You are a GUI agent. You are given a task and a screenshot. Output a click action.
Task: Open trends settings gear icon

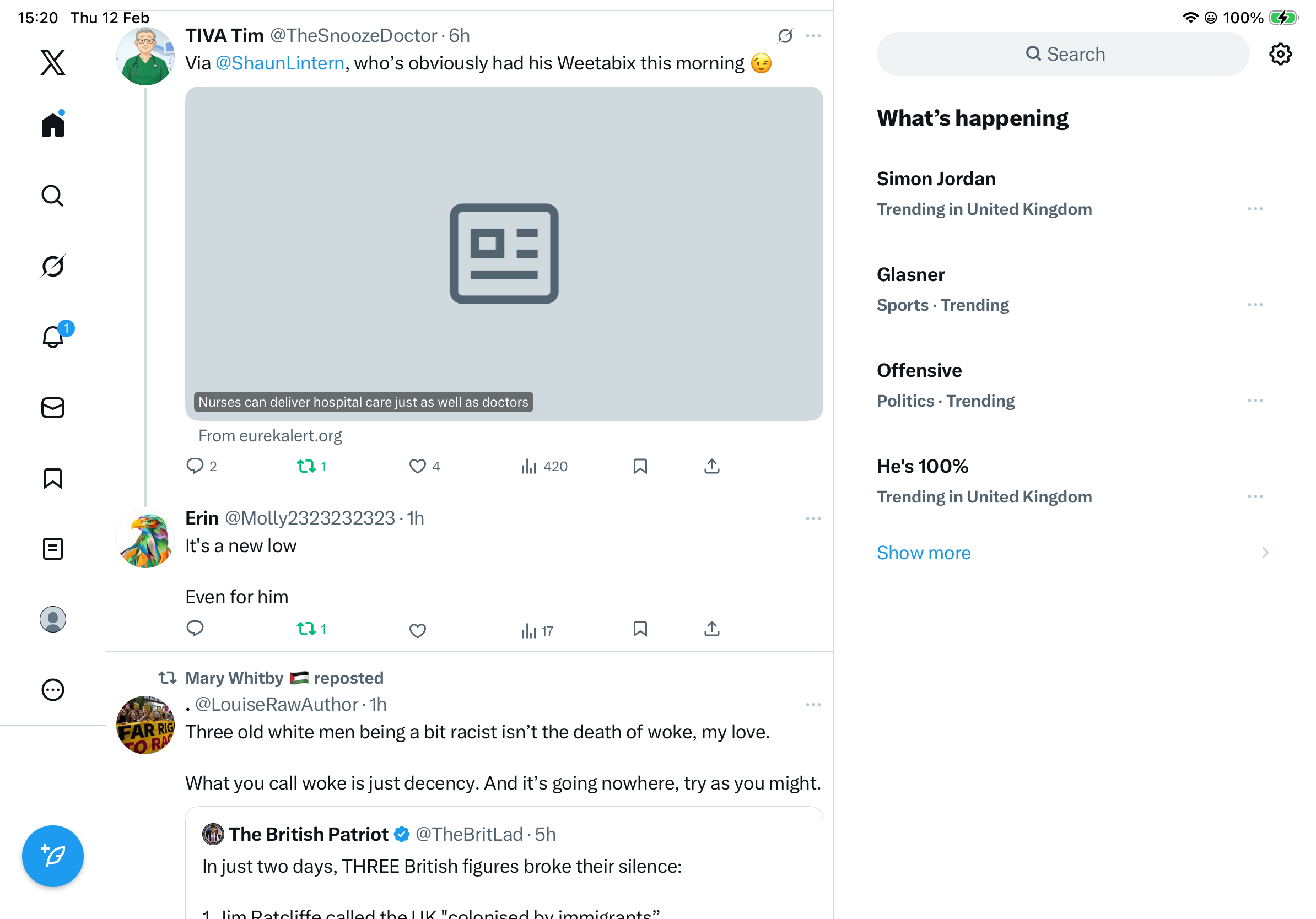[1280, 55]
